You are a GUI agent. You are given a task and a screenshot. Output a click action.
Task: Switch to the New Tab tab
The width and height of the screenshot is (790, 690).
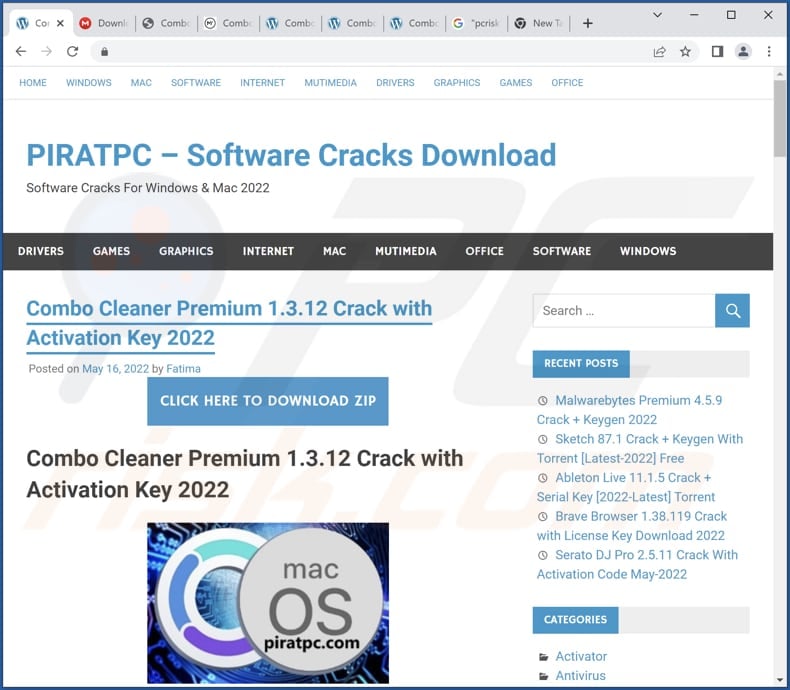click(538, 23)
